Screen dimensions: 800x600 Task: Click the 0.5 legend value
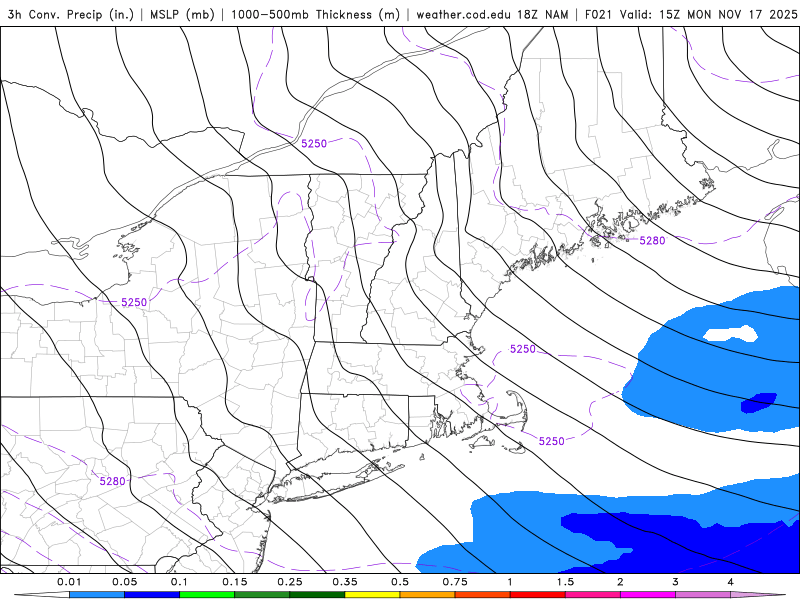pyautogui.click(x=400, y=582)
